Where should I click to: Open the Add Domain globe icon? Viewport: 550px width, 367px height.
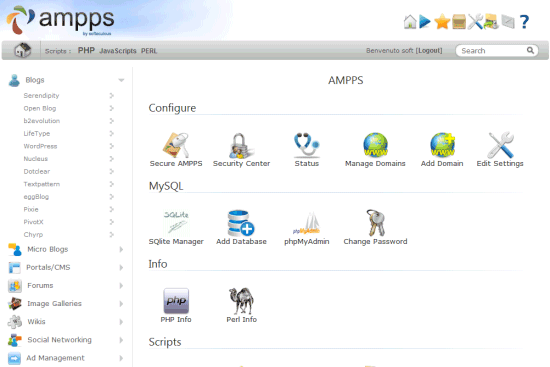click(442, 145)
